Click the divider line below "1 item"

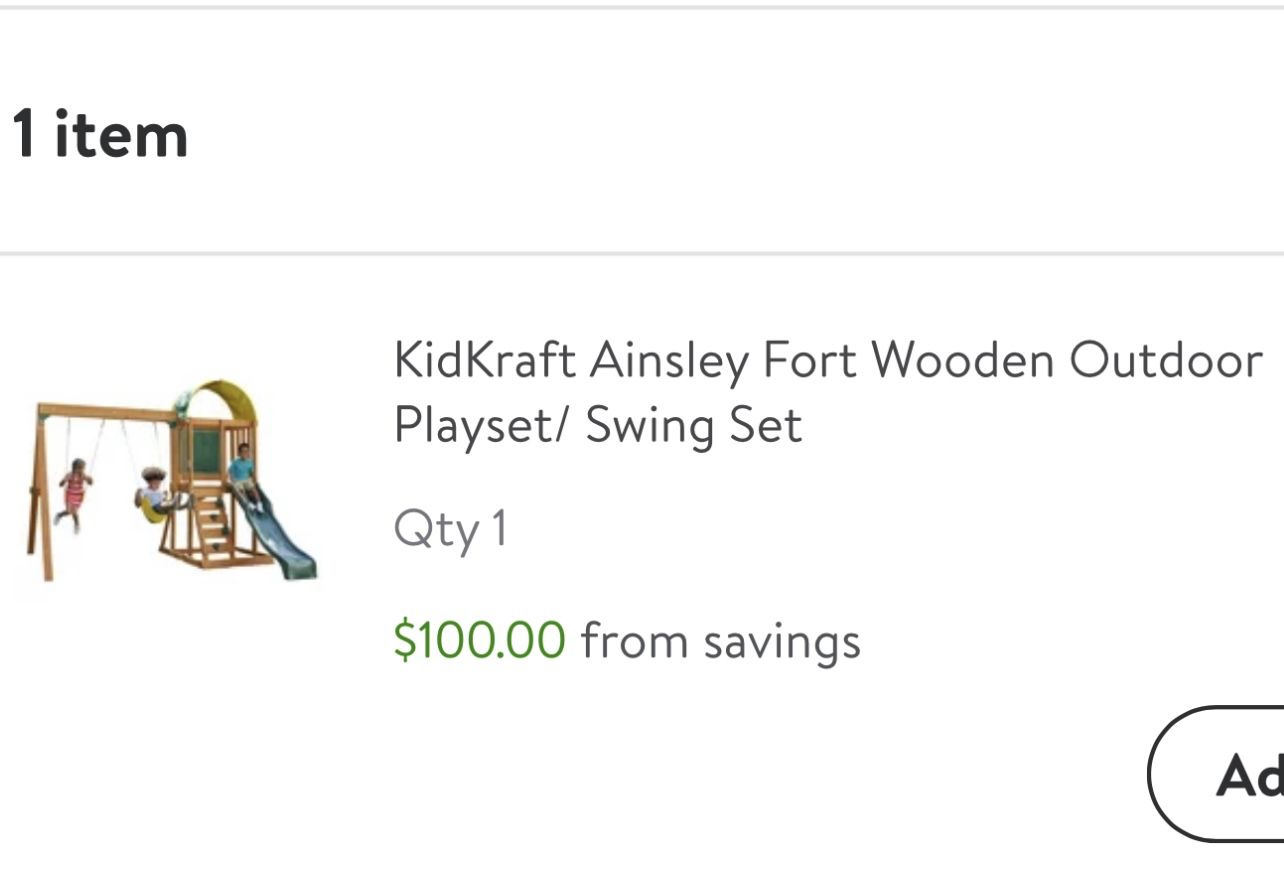(x=642, y=253)
